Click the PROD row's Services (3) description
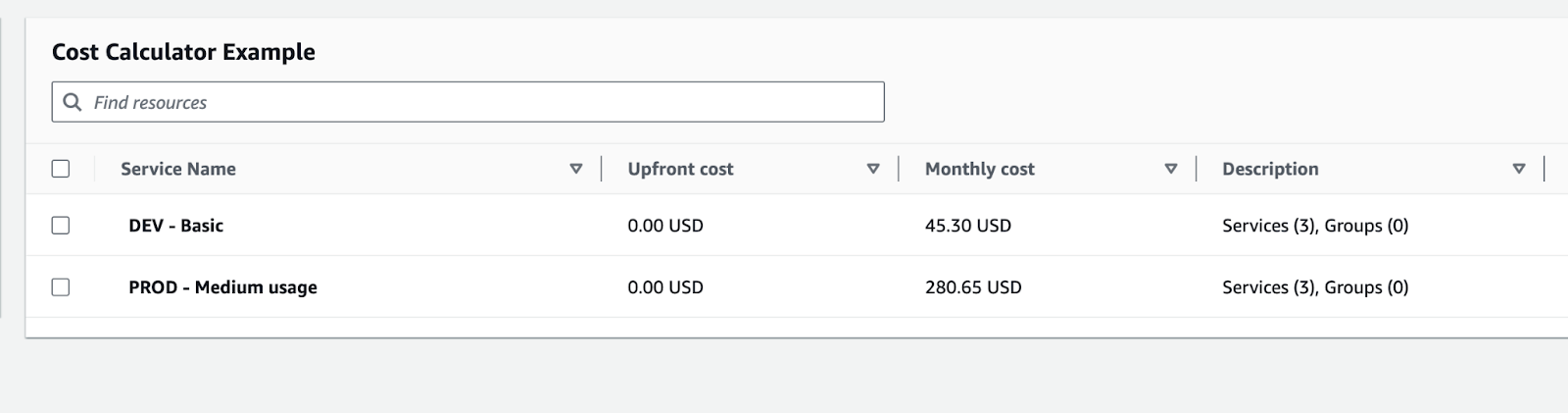The image size is (1568, 413). point(1269,287)
